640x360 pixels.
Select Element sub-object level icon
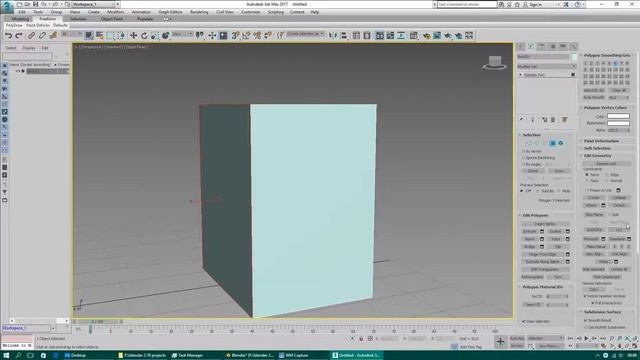click(x=561, y=143)
